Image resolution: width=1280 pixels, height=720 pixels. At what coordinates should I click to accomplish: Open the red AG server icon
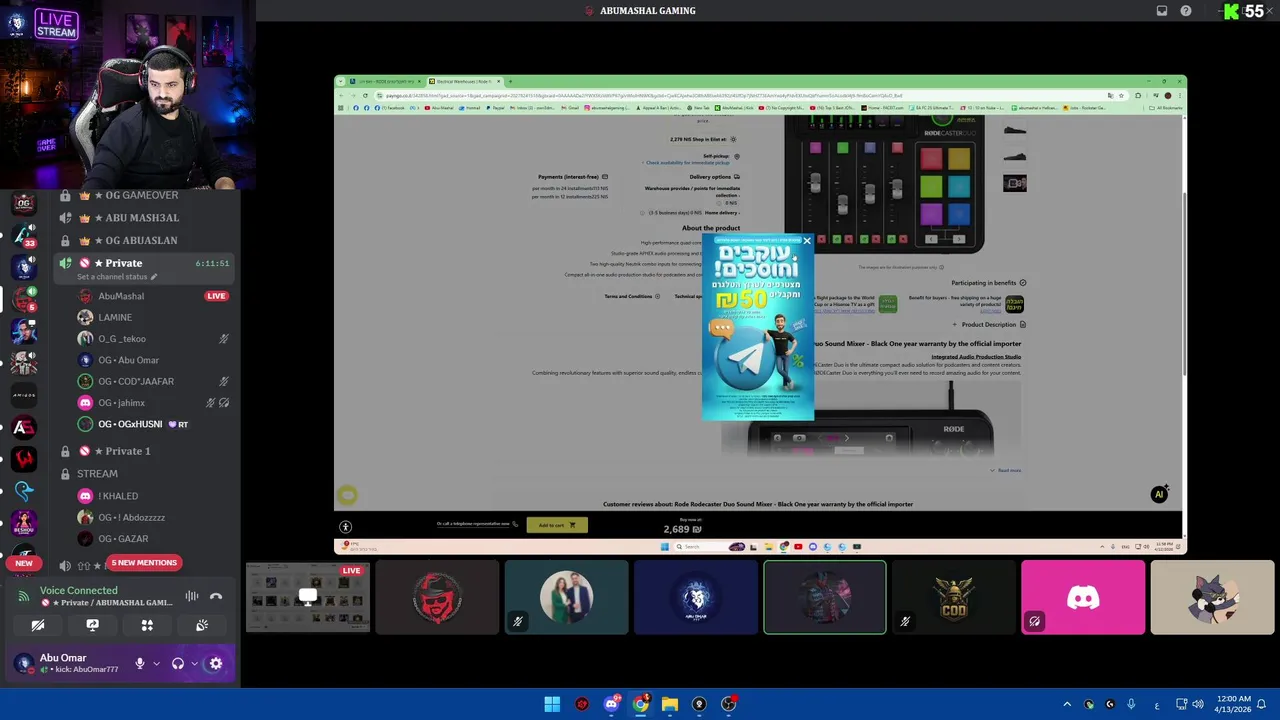tap(24, 427)
